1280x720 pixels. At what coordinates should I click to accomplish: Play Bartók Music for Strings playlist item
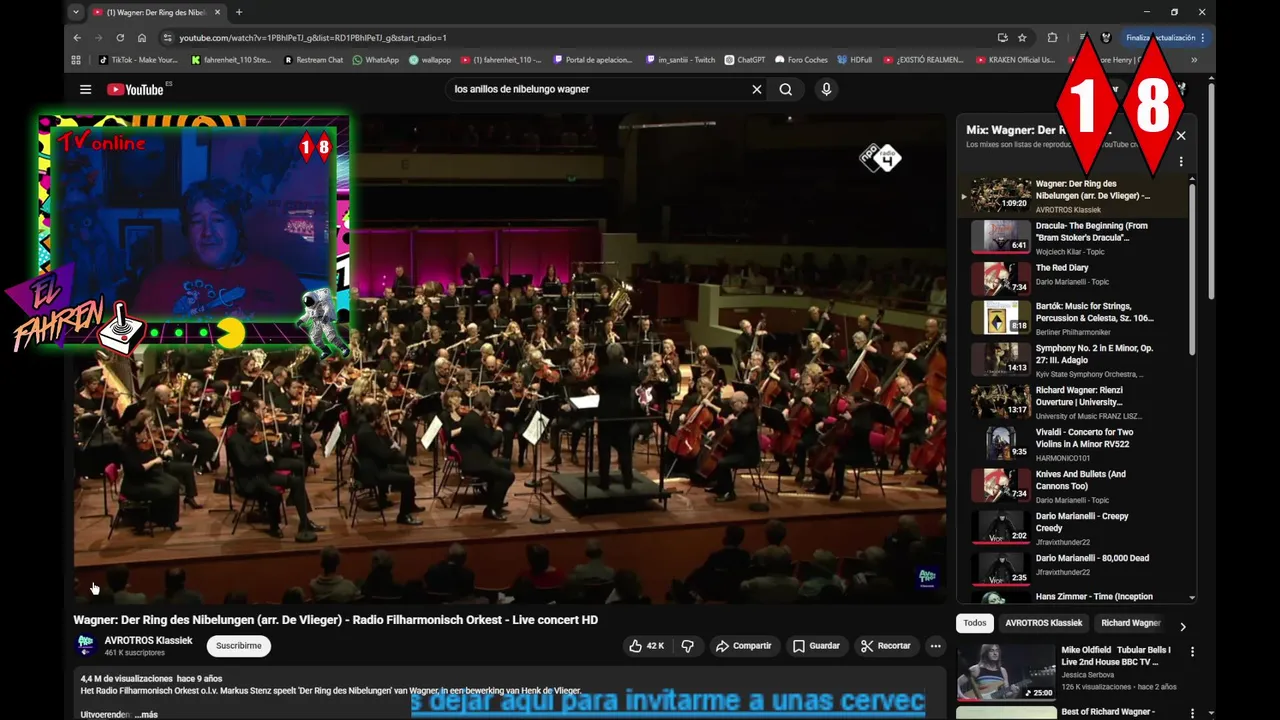coord(1074,319)
